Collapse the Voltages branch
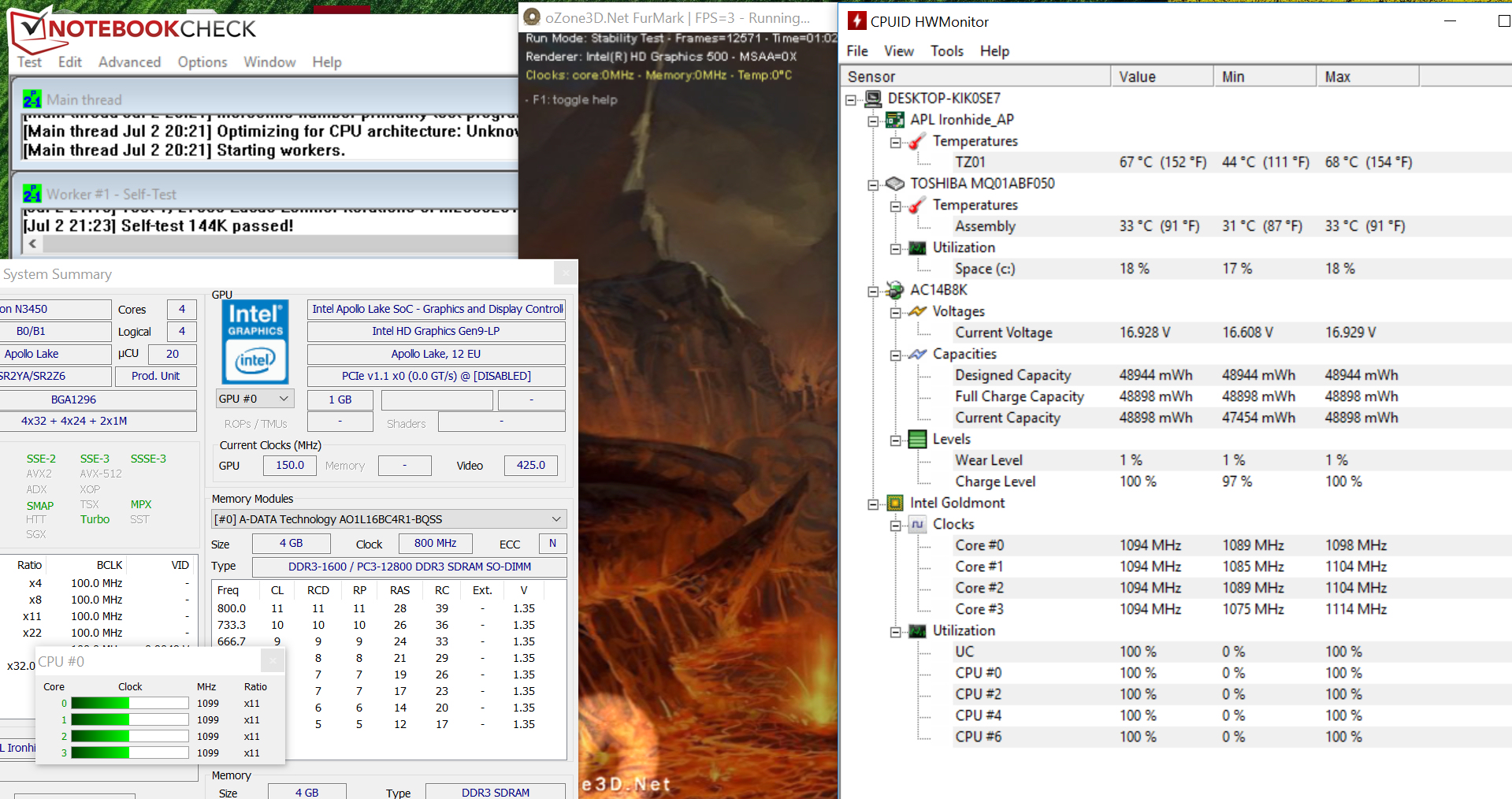Screen dimensions: 1512x799 896,312
